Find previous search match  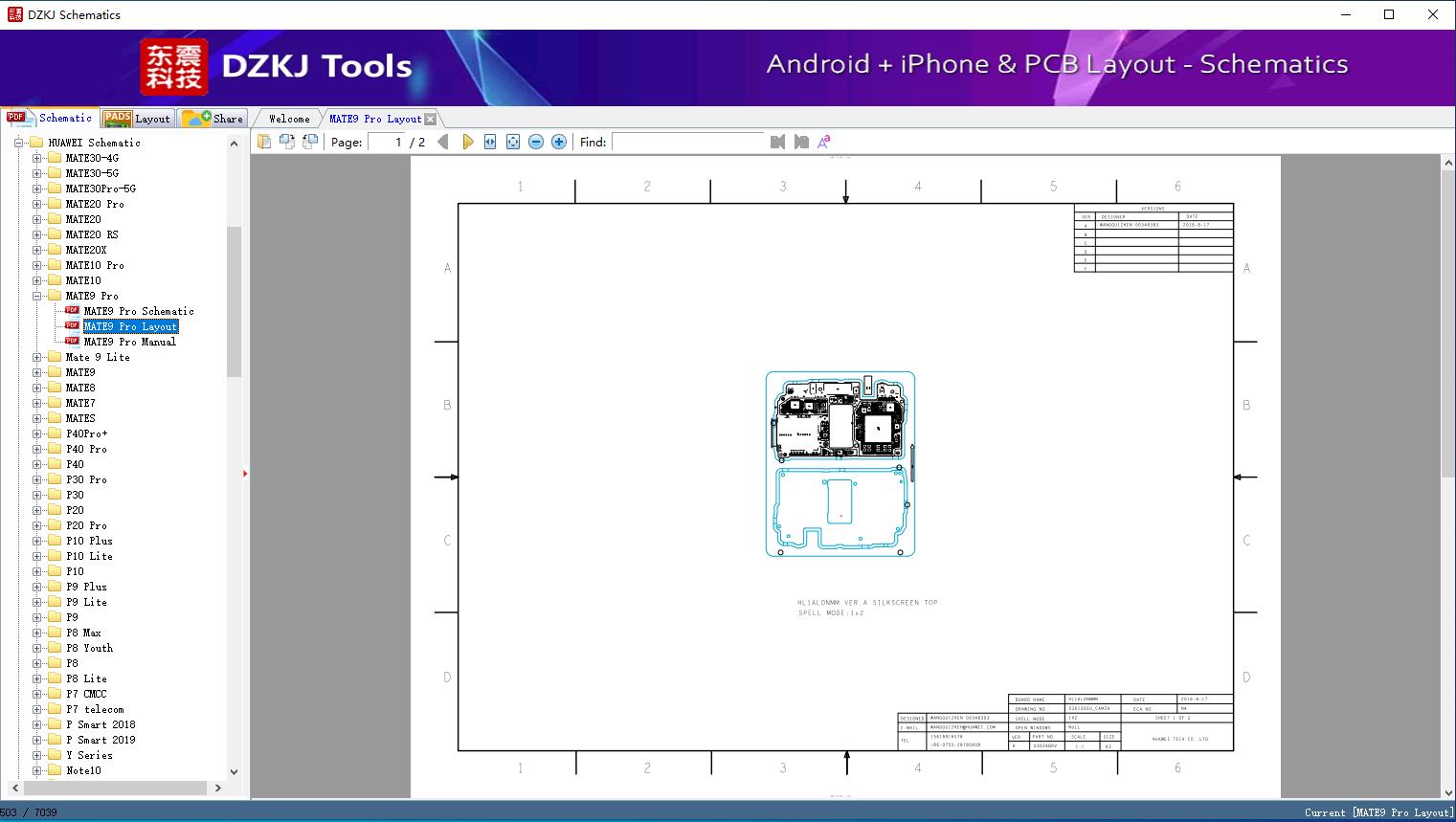(x=777, y=142)
